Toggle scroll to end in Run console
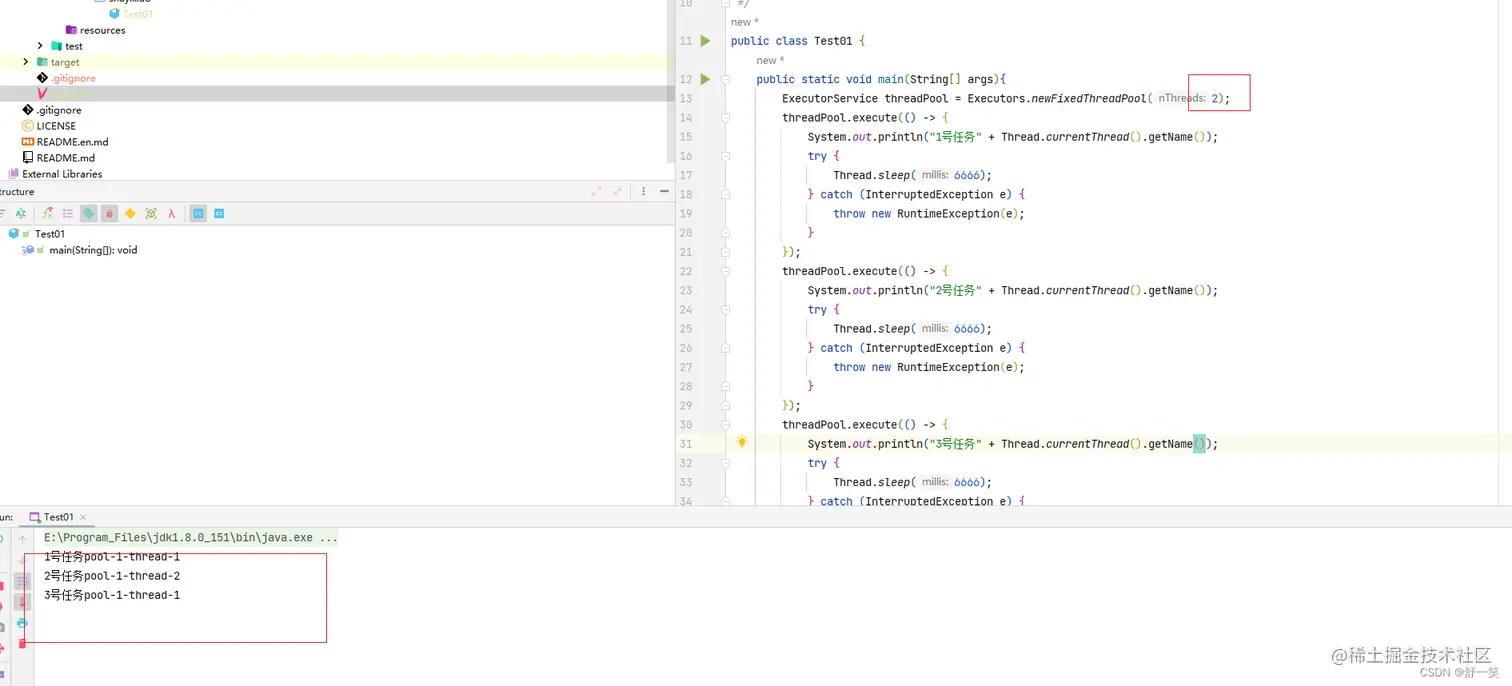Screen dimensions: 1512x686 pyautogui.click(x=22, y=602)
